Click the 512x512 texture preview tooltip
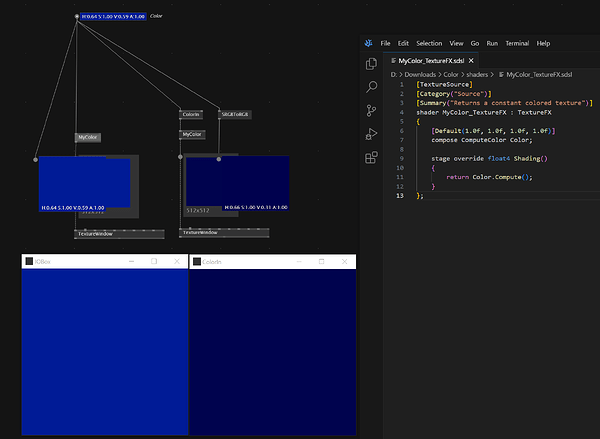This screenshot has height=439, width=600. [197, 211]
